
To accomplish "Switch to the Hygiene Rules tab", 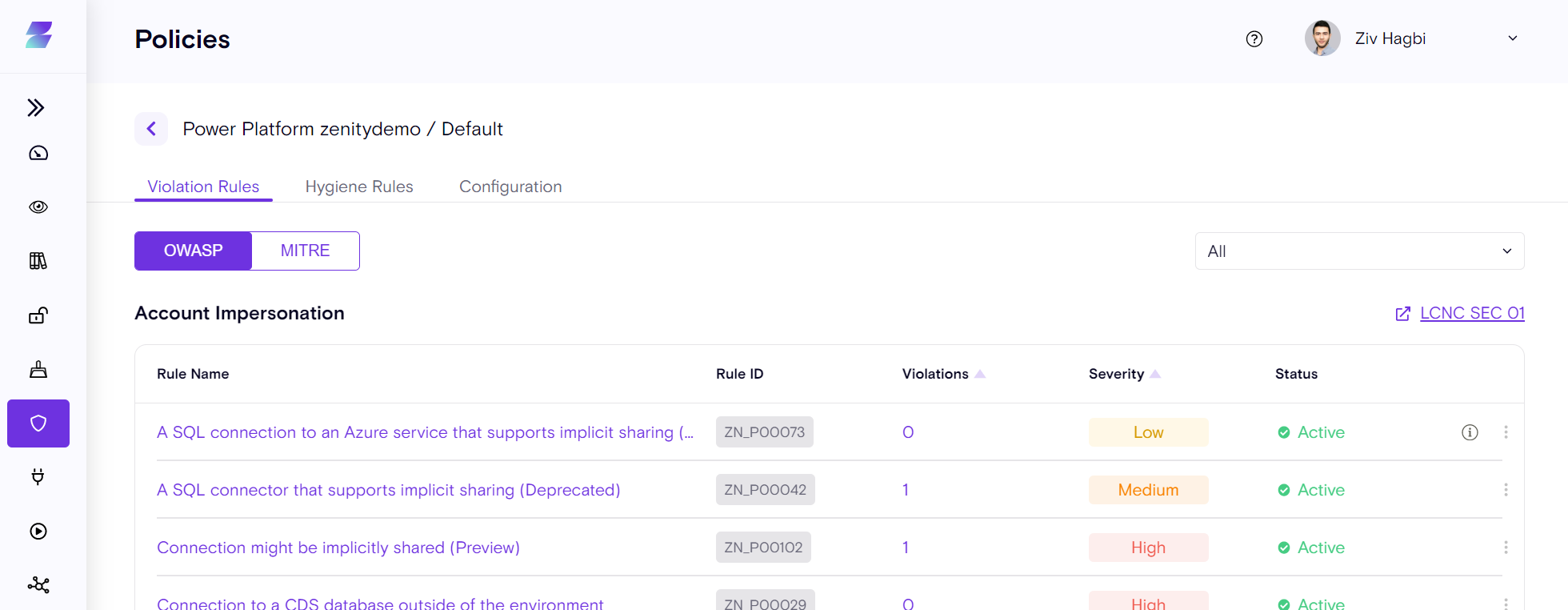I will (359, 187).
